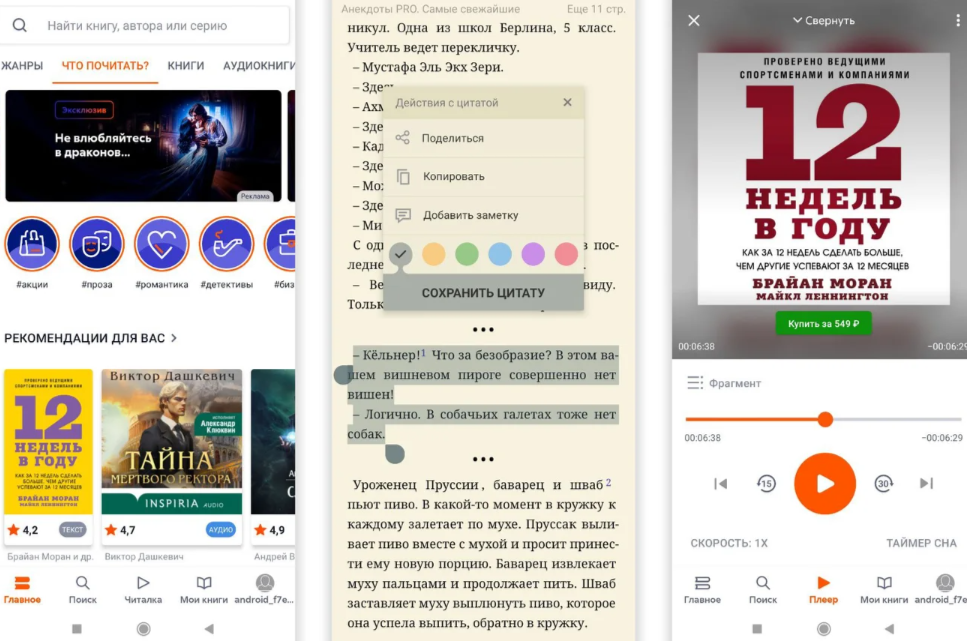Skip to previous track
967x641 pixels.
[720, 484]
